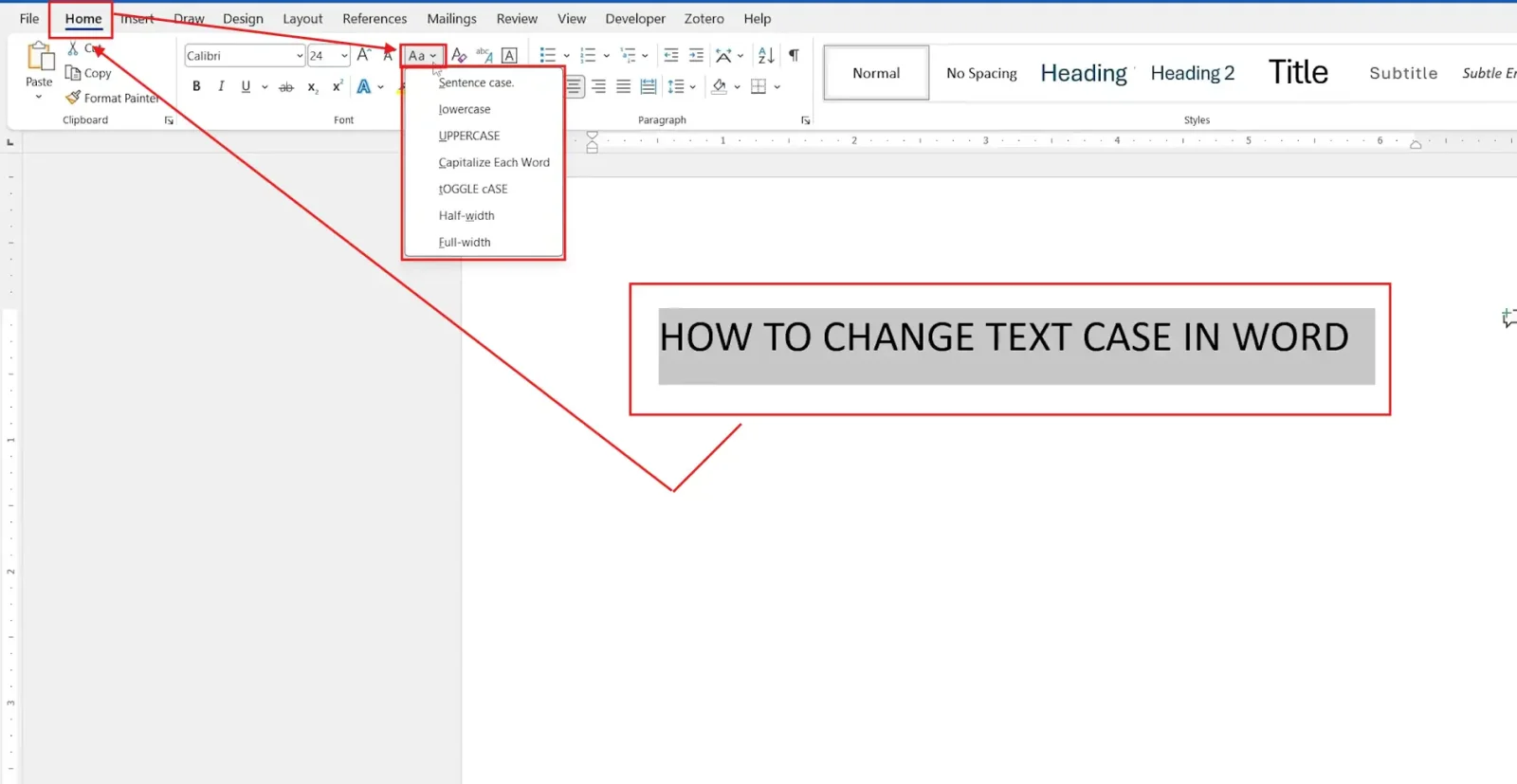Choose lowercase from Change Case menu
The width and height of the screenshot is (1517, 784).
pos(484,109)
